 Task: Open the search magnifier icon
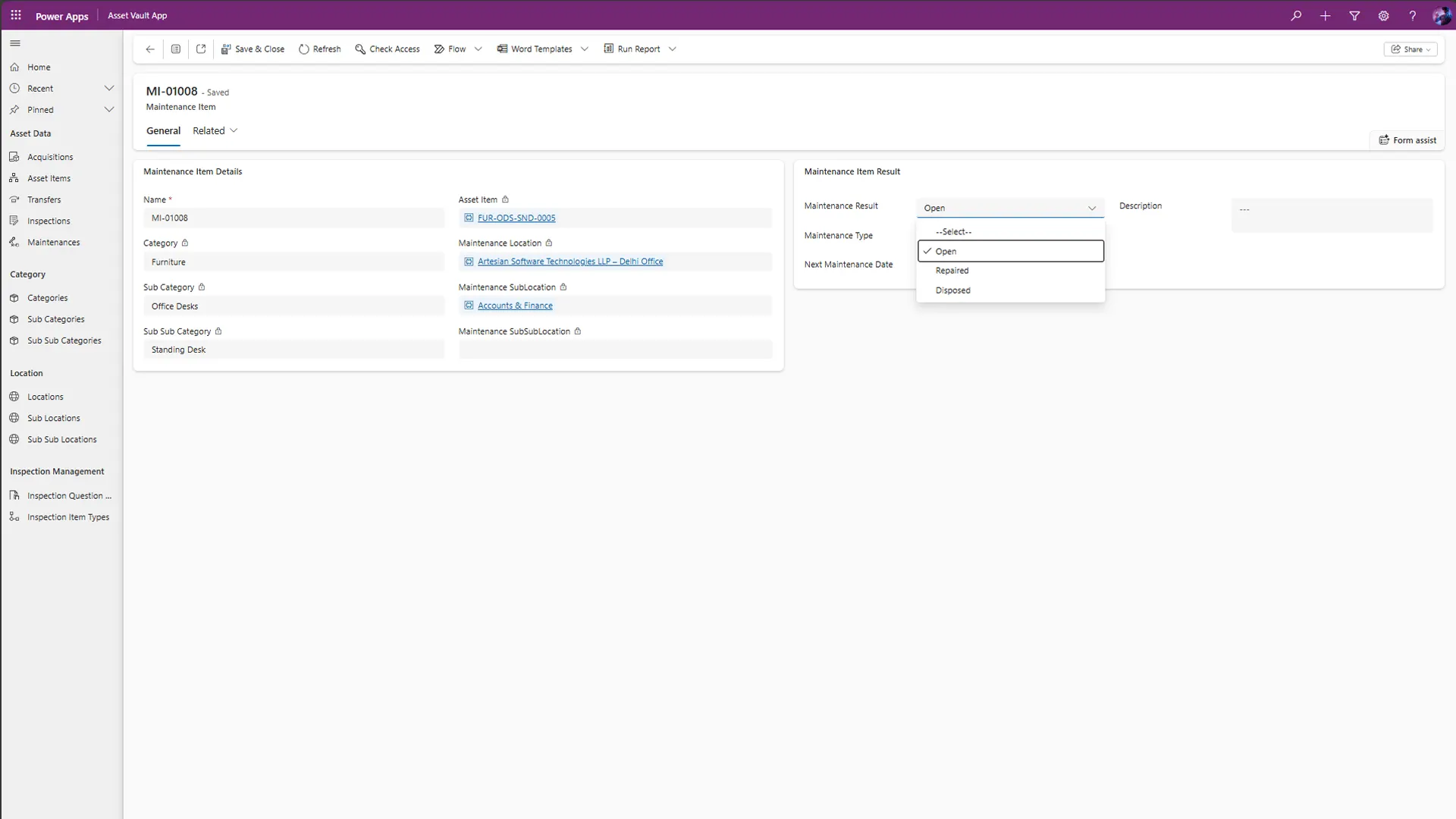[x=1296, y=16]
